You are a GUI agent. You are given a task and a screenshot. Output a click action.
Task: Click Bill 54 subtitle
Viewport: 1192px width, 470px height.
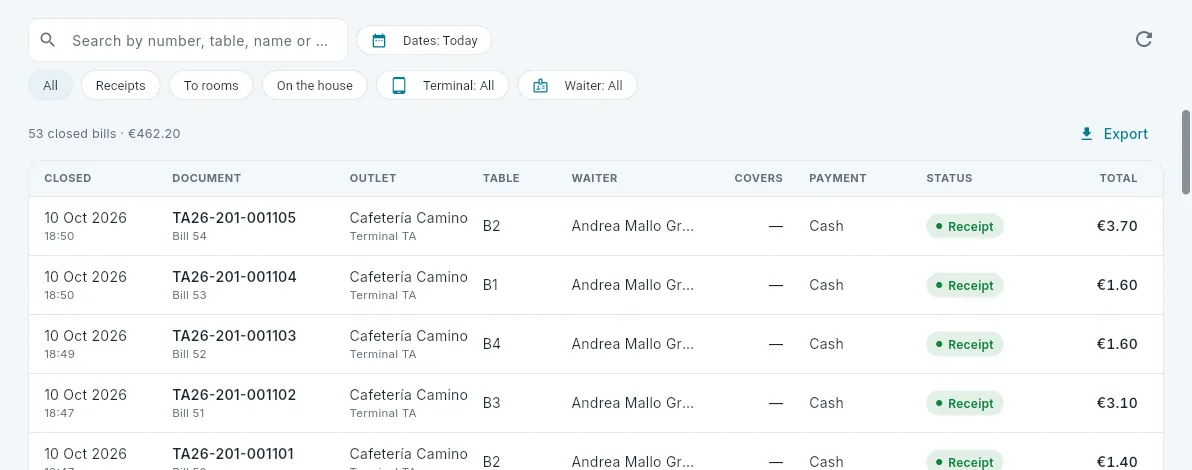[189, 236]
